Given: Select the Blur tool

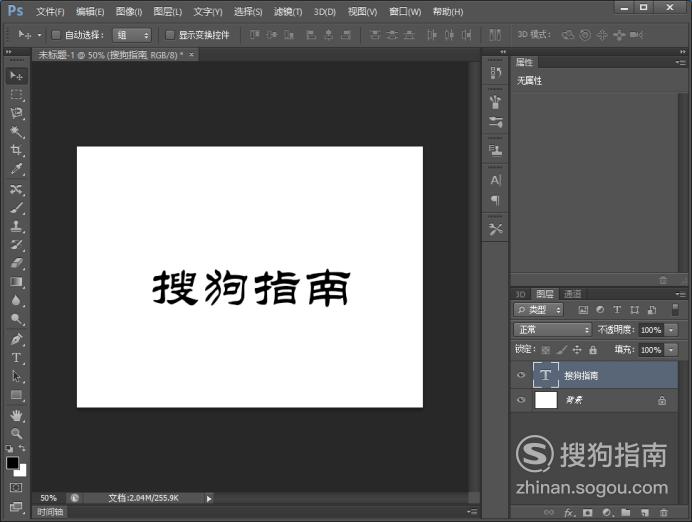Looking at the screenshot, I should tap(16, 300).
